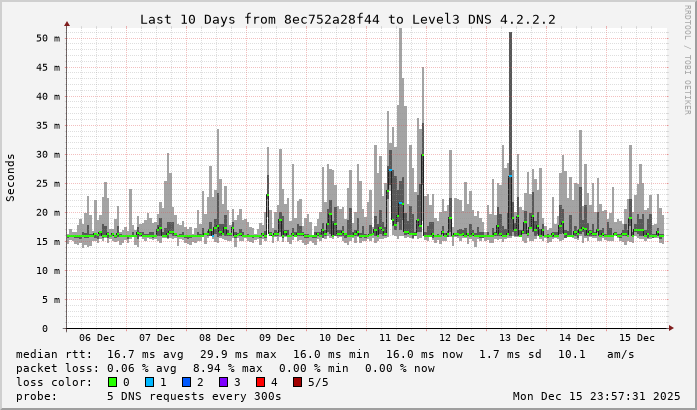Click the green loss color swatch for 0
This screenshot has width=697, height=410.
112,382
